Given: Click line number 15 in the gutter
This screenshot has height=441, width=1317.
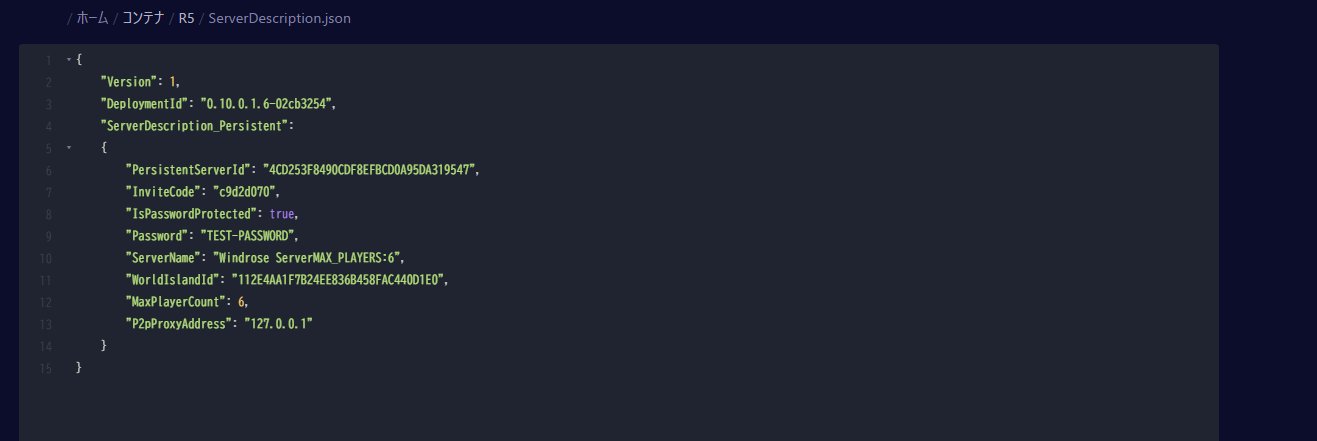Looking at the screenshot, I should tap(46, 368).
